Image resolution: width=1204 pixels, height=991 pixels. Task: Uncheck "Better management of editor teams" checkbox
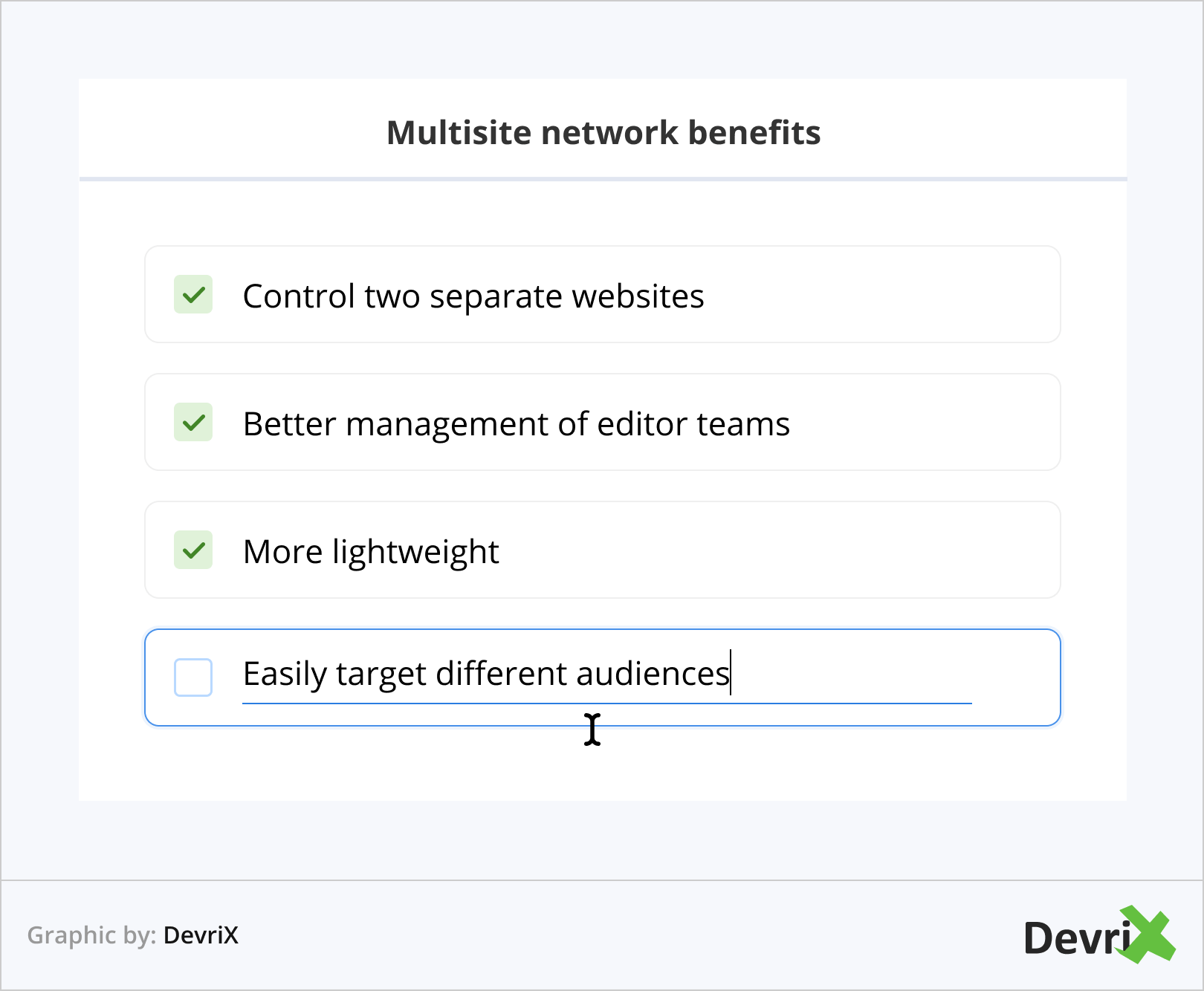click(193, 423)
